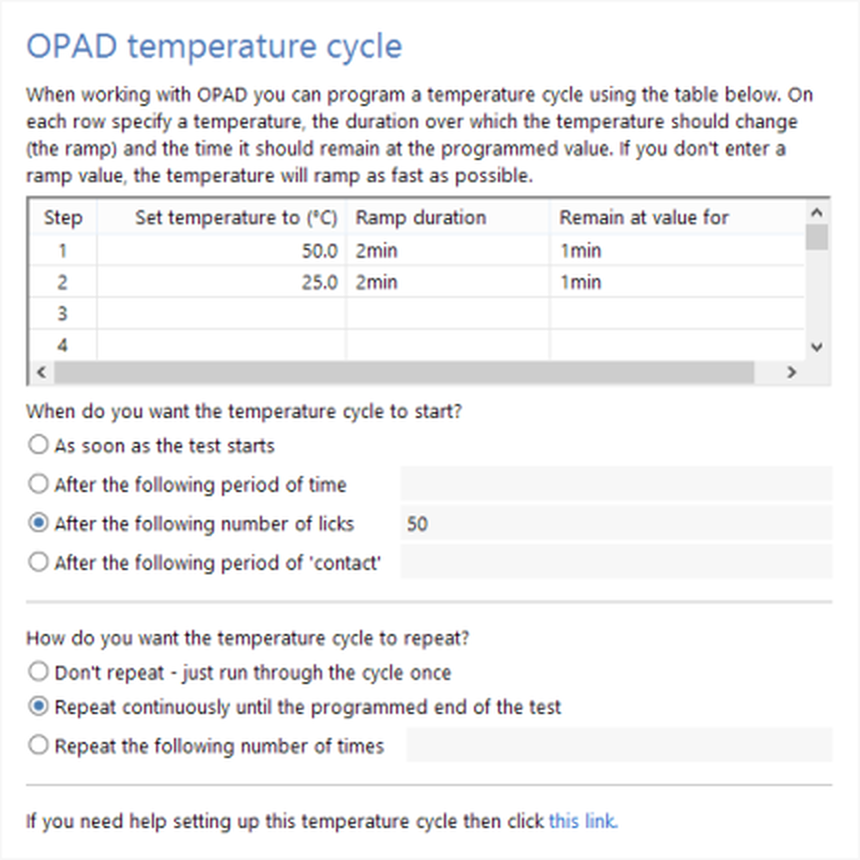Screen dimensions: 860x860
Task: Click the number of licks field containing 50
Action: [x=615, y=523]
